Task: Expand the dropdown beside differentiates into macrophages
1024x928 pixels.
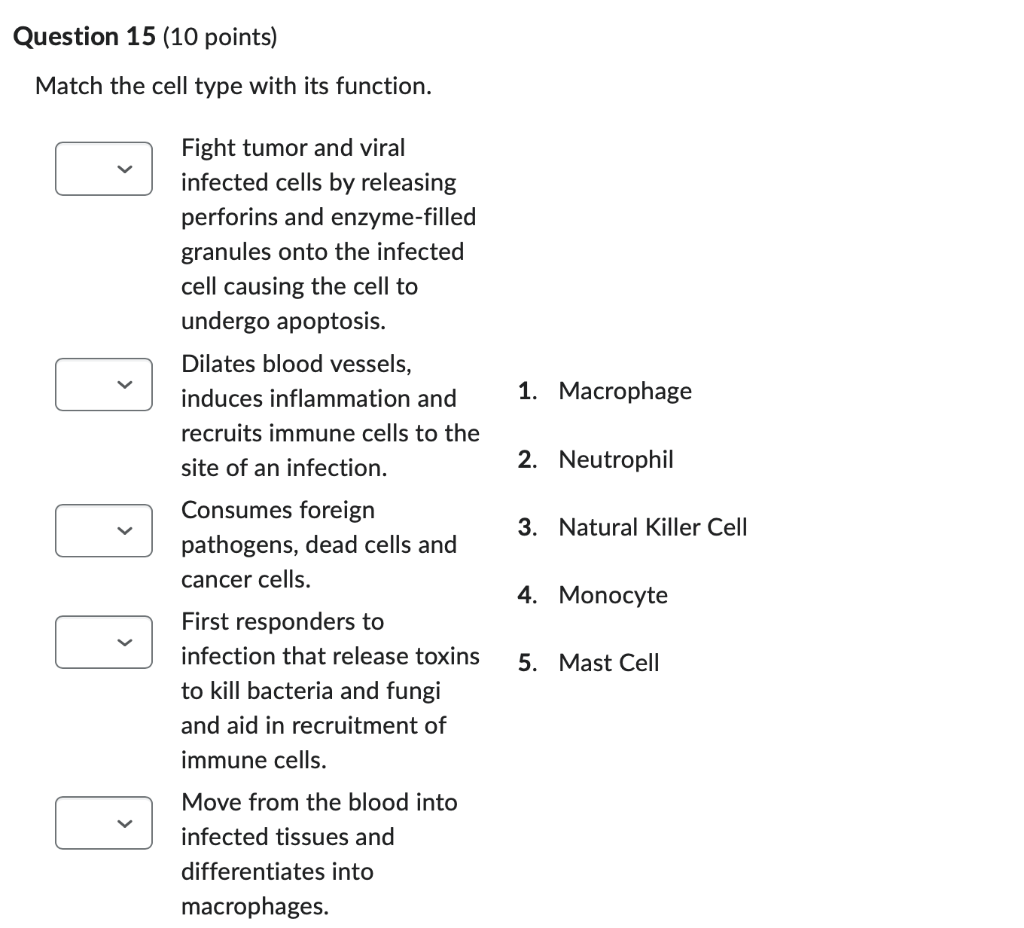Action: click(x=103, y=822)
